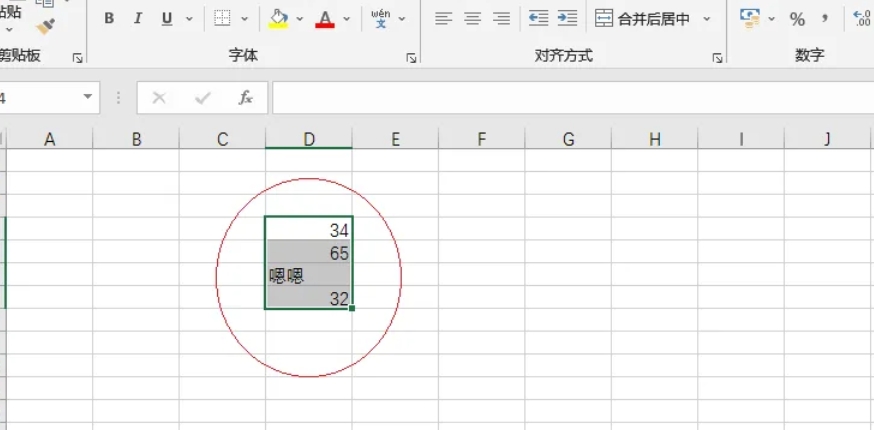Apply comma style number format
This screenshot has width=874, height=430.
pos(826,18)
